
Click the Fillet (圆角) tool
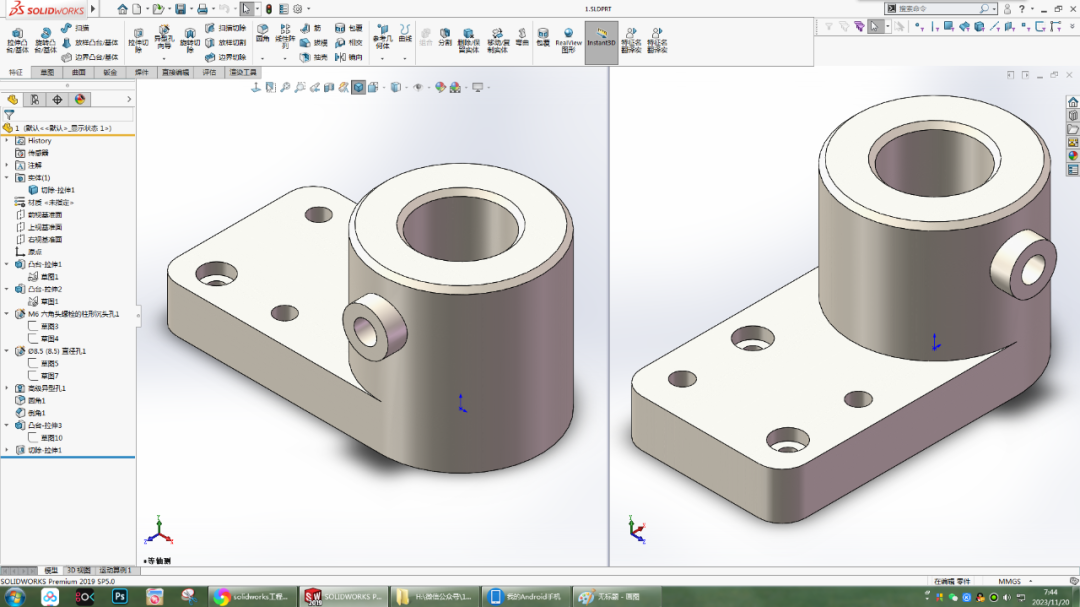(262, 33)
